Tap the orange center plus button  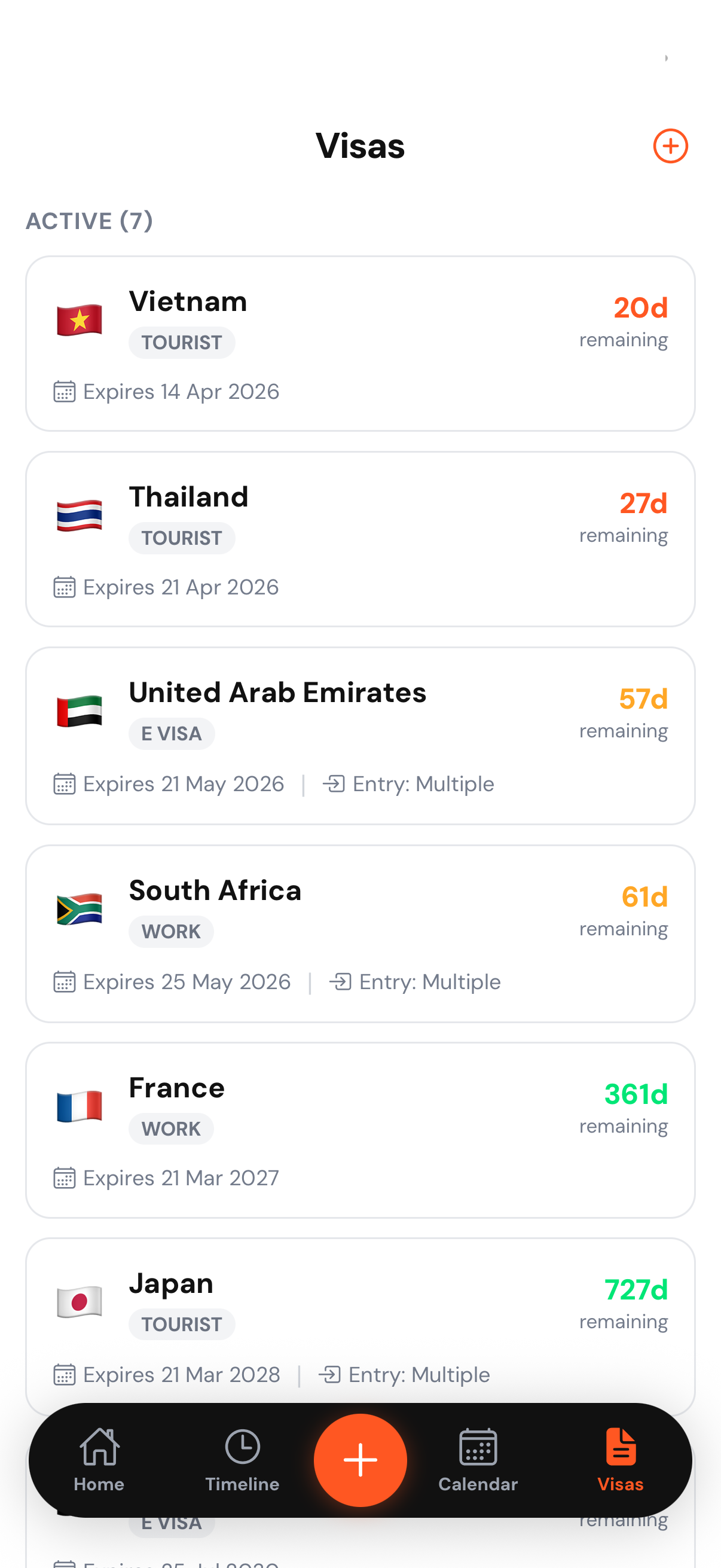(360, 1460)
